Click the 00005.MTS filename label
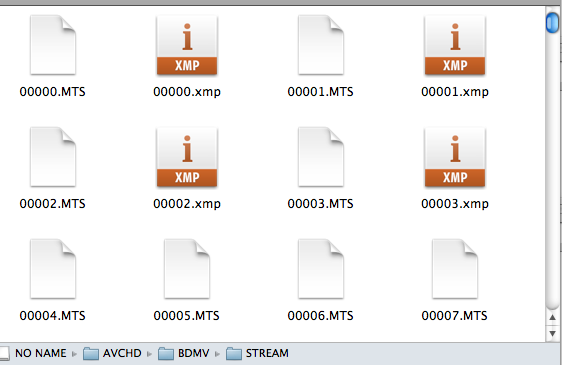Image resolution: width=562 pixels, height=365 pixels. click(x=186, y=316)
